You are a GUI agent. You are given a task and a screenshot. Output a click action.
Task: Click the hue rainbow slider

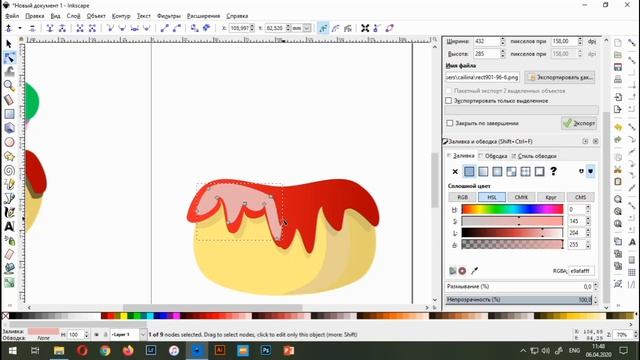[512, 209]
